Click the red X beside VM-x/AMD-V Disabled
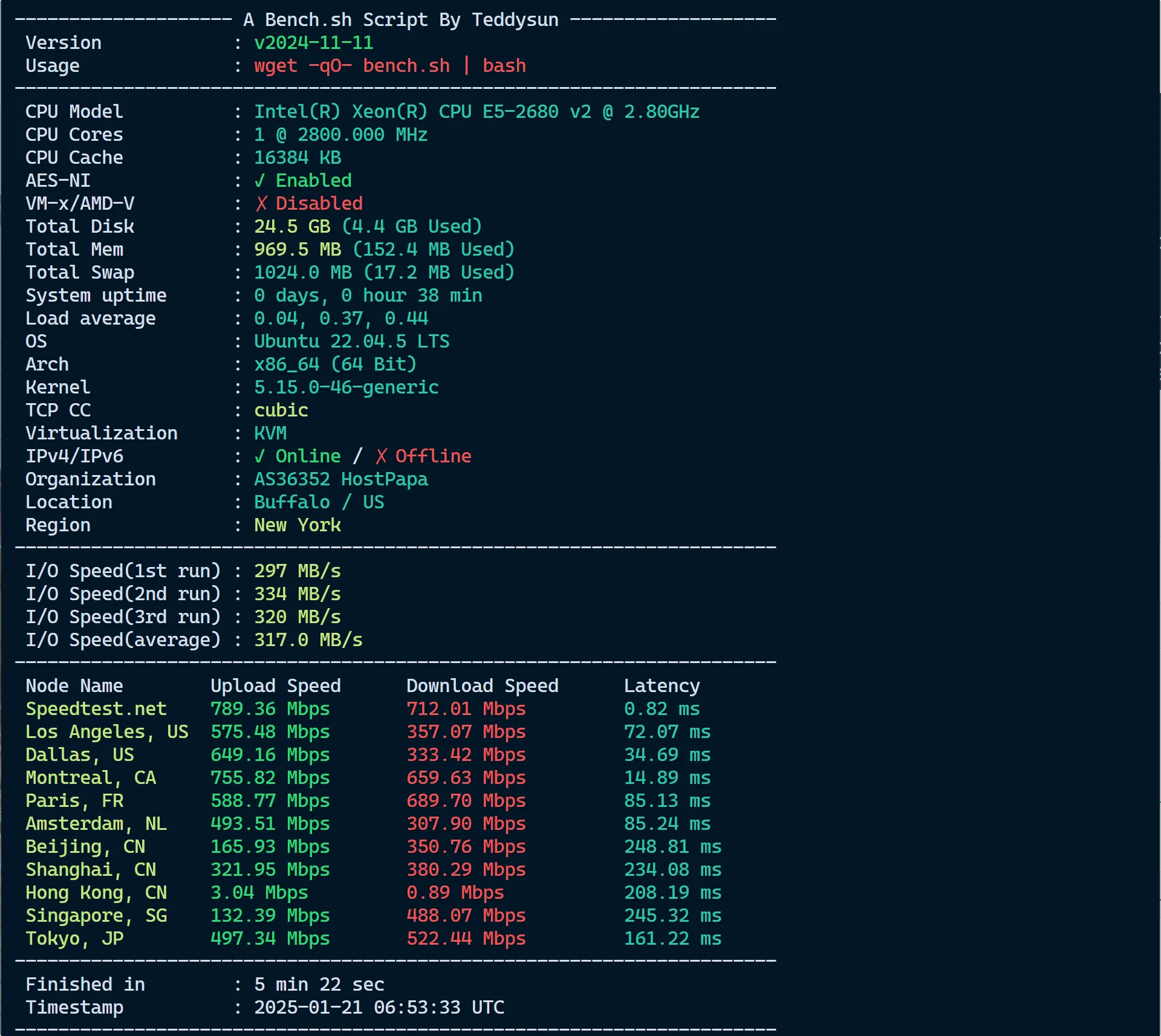 tap(261, 204)
